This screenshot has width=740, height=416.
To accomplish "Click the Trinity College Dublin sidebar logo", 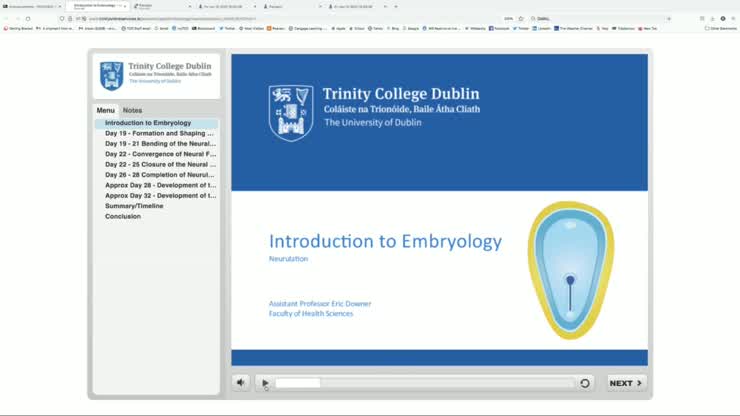I will pyautogui.click(x=156, y=76).
